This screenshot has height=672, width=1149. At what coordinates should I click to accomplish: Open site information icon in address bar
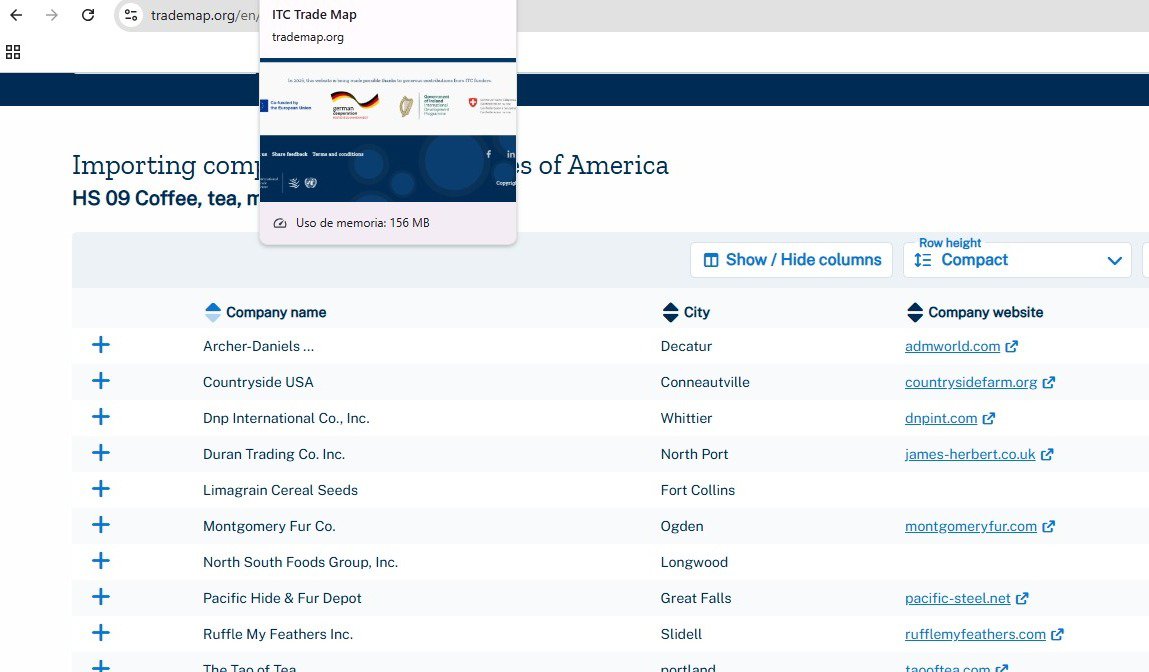click(131, 15)
